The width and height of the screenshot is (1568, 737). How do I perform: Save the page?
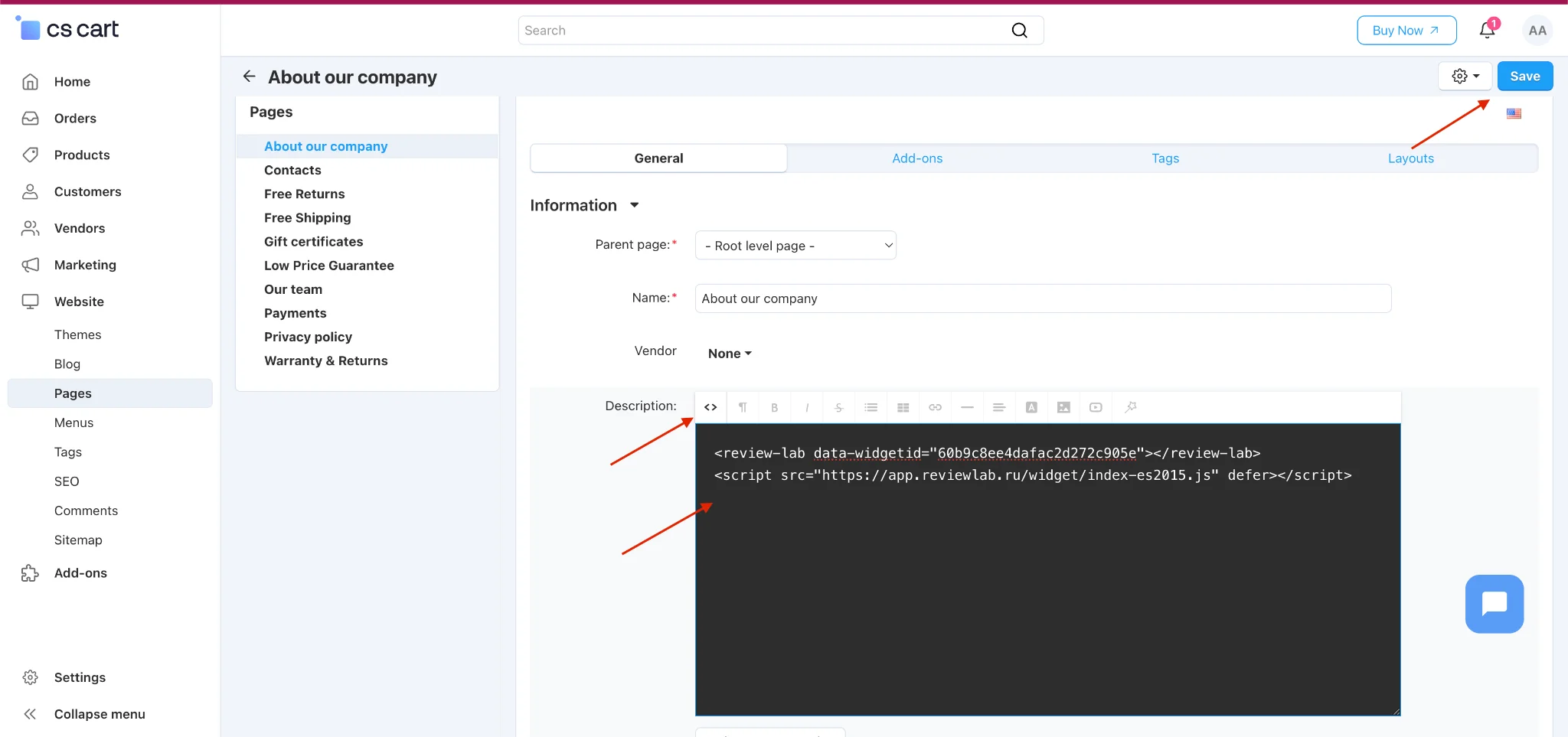(1525, 77)
